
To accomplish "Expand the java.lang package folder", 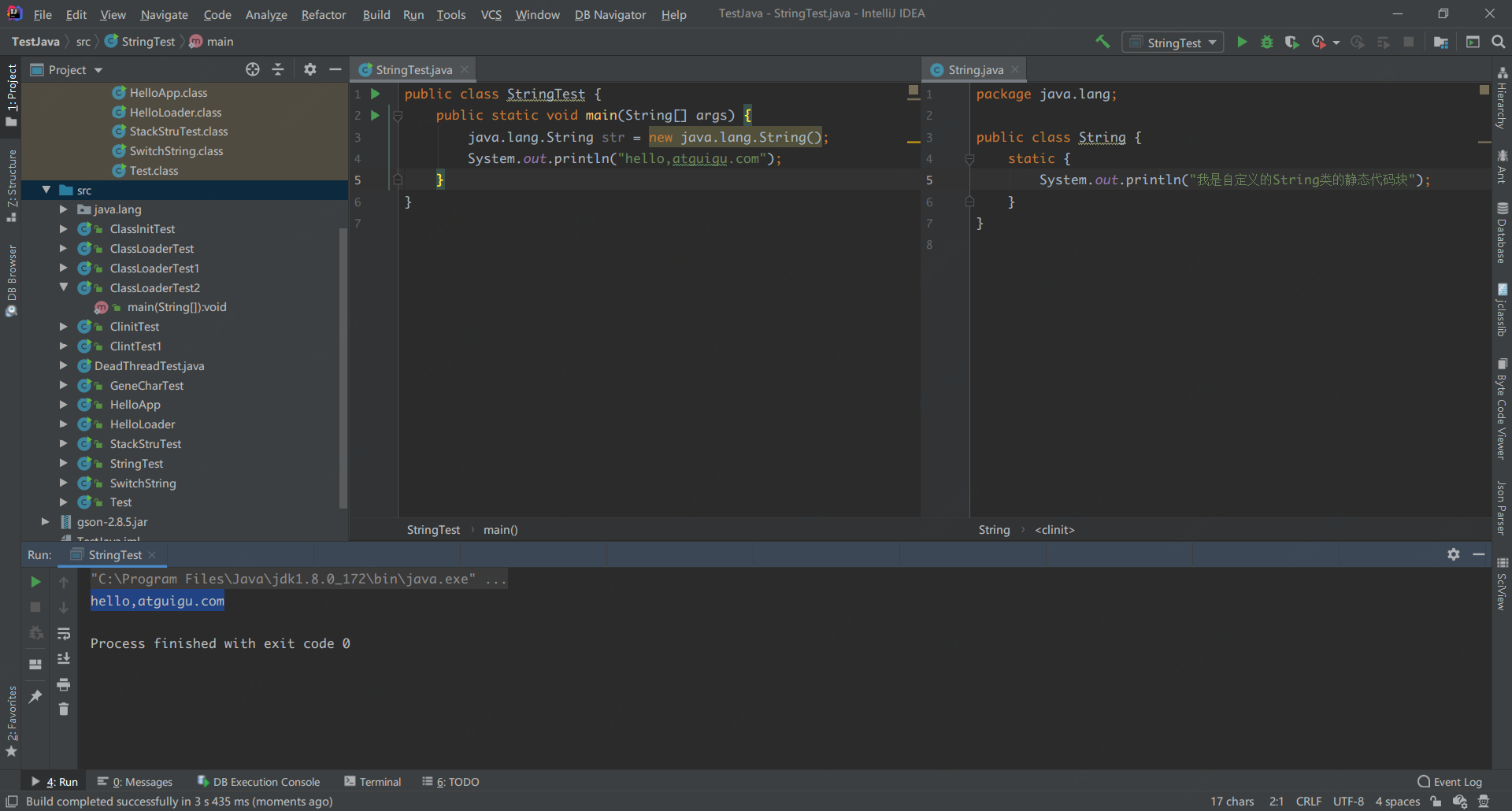I will pyautogui.click(x=63, y=209).
